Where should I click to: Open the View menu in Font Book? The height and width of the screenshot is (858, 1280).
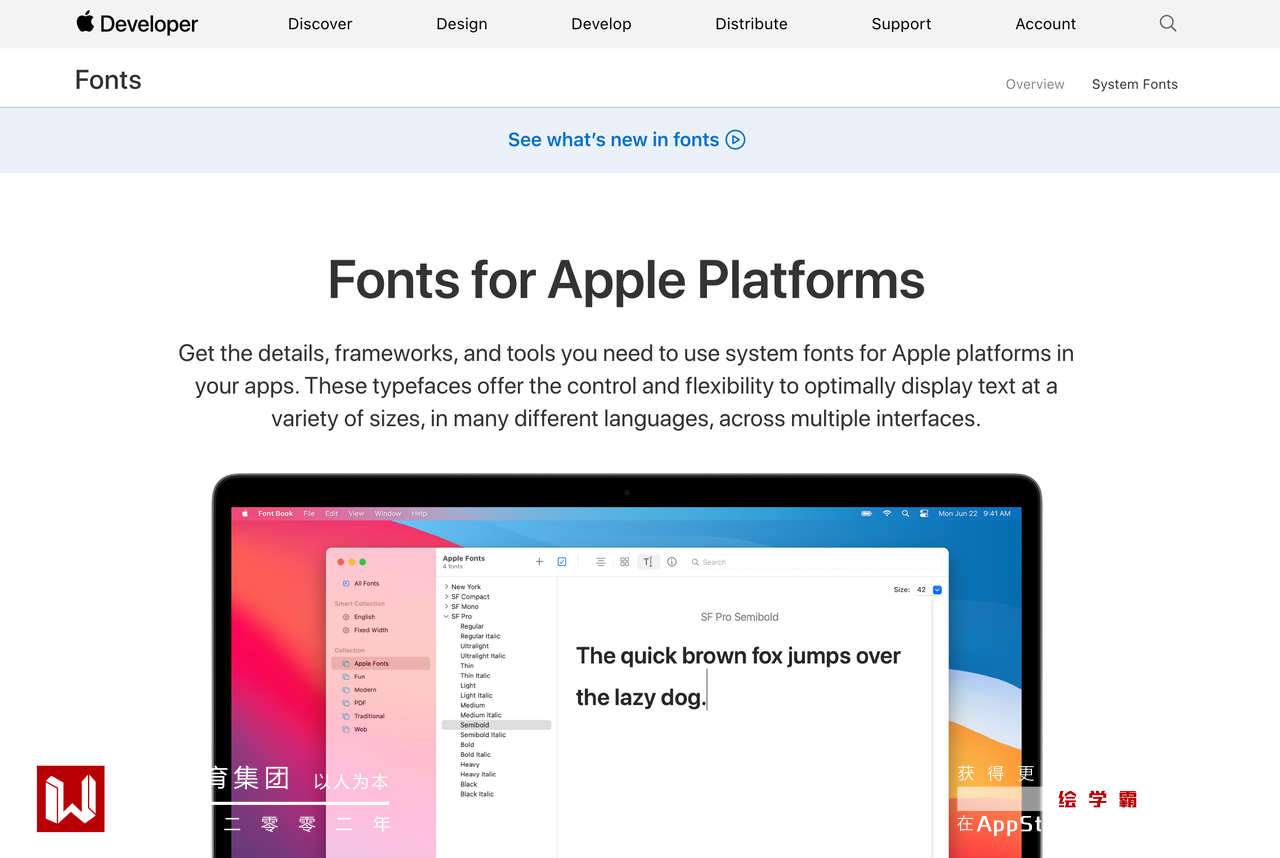(x=356, y=514)
